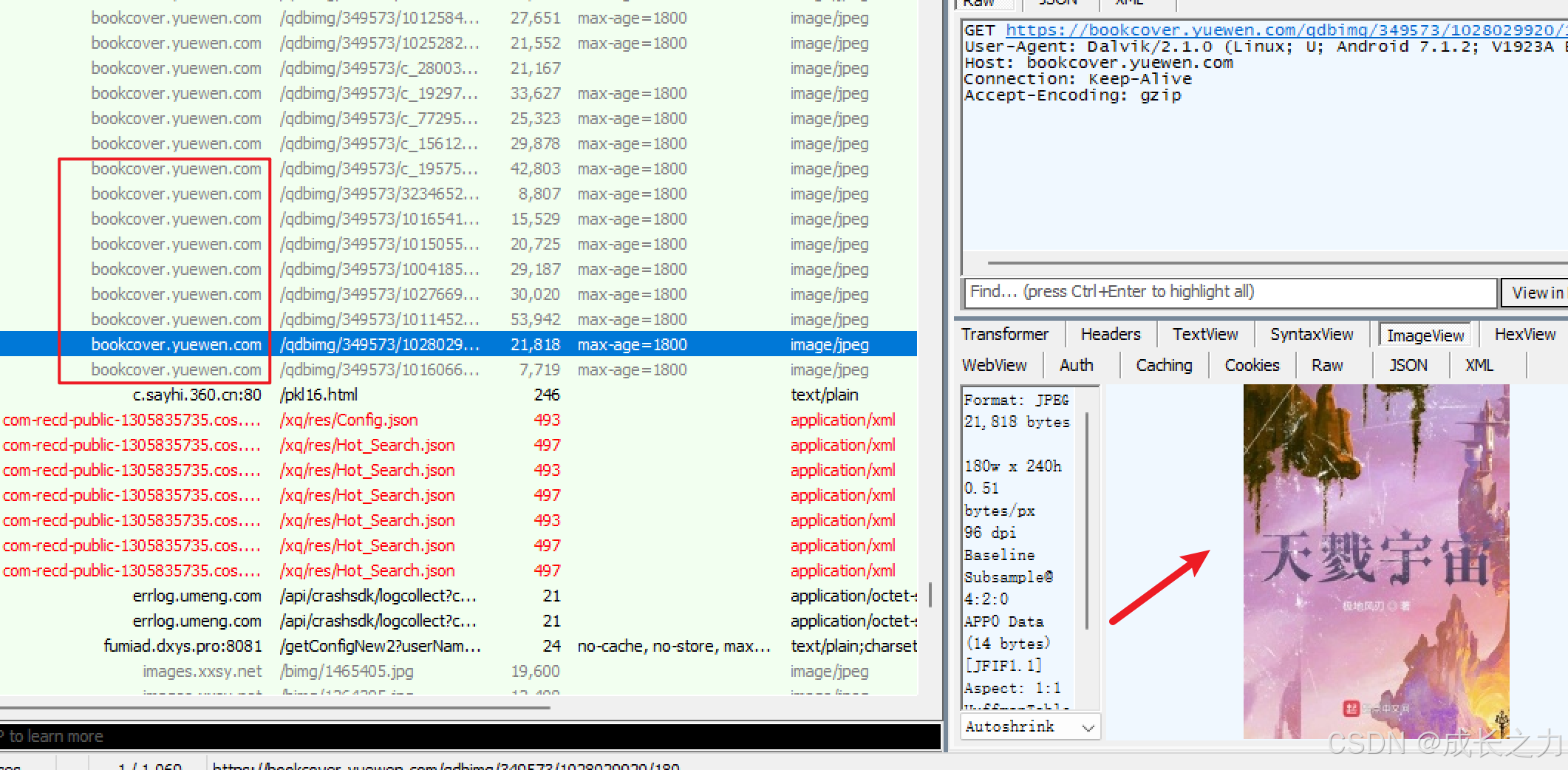Click the QuickExec black command box

click(470, 736)
